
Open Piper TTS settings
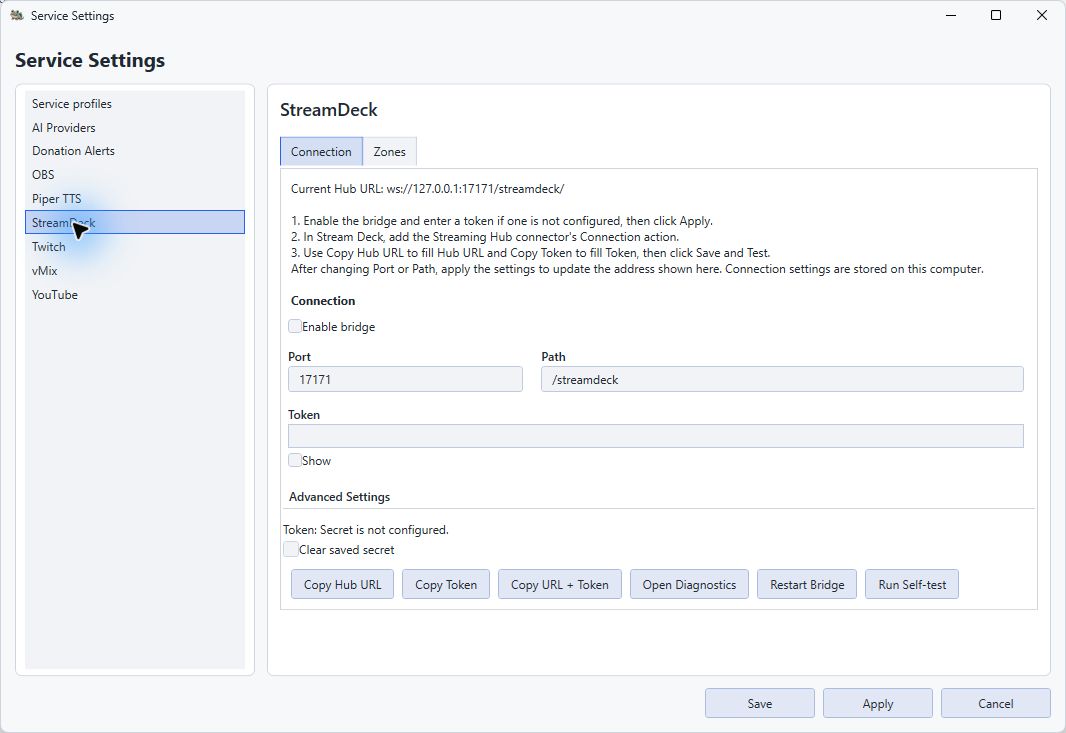tap(135, 199)
